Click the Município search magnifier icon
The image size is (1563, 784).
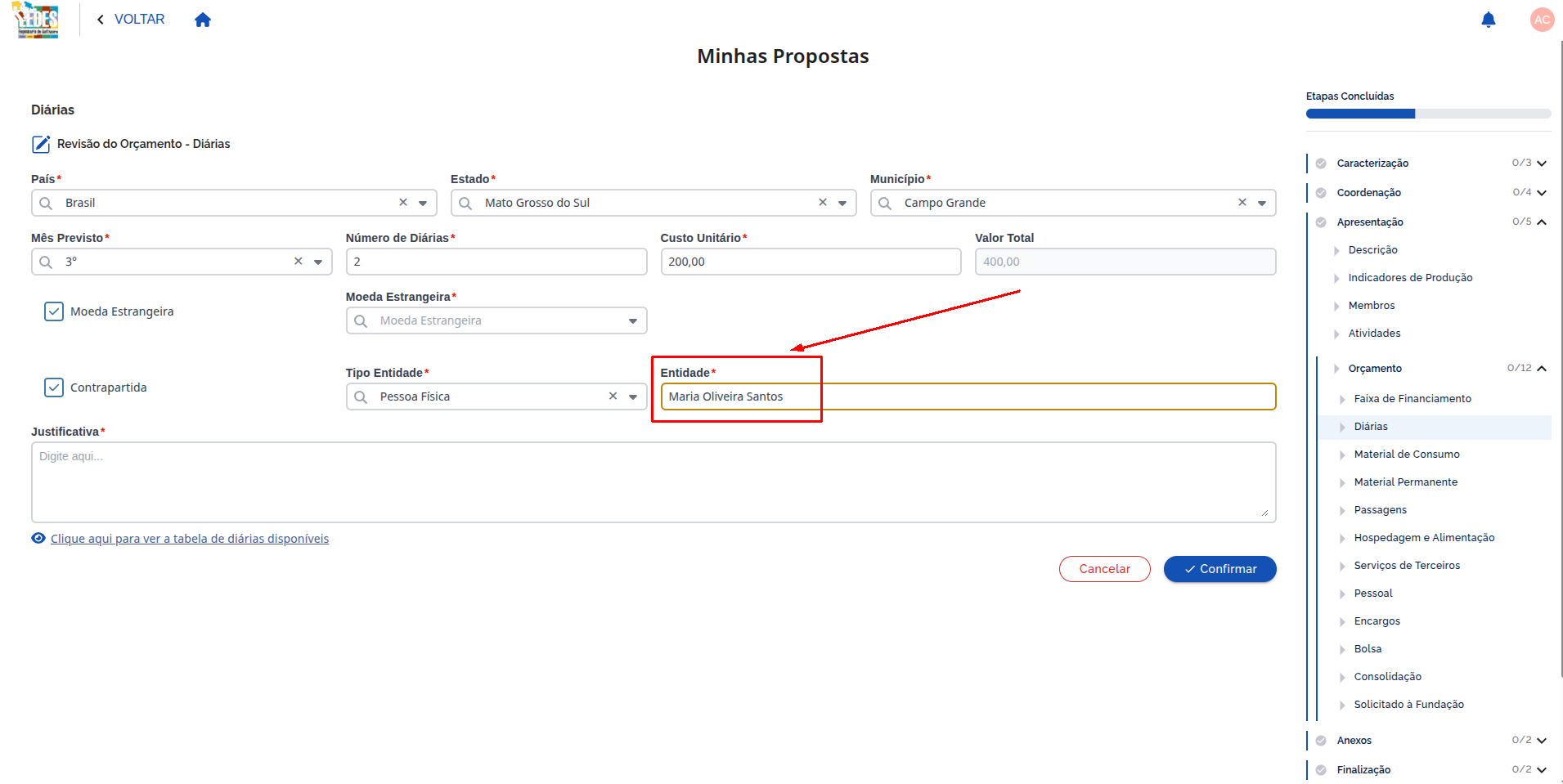pos(885,203)
